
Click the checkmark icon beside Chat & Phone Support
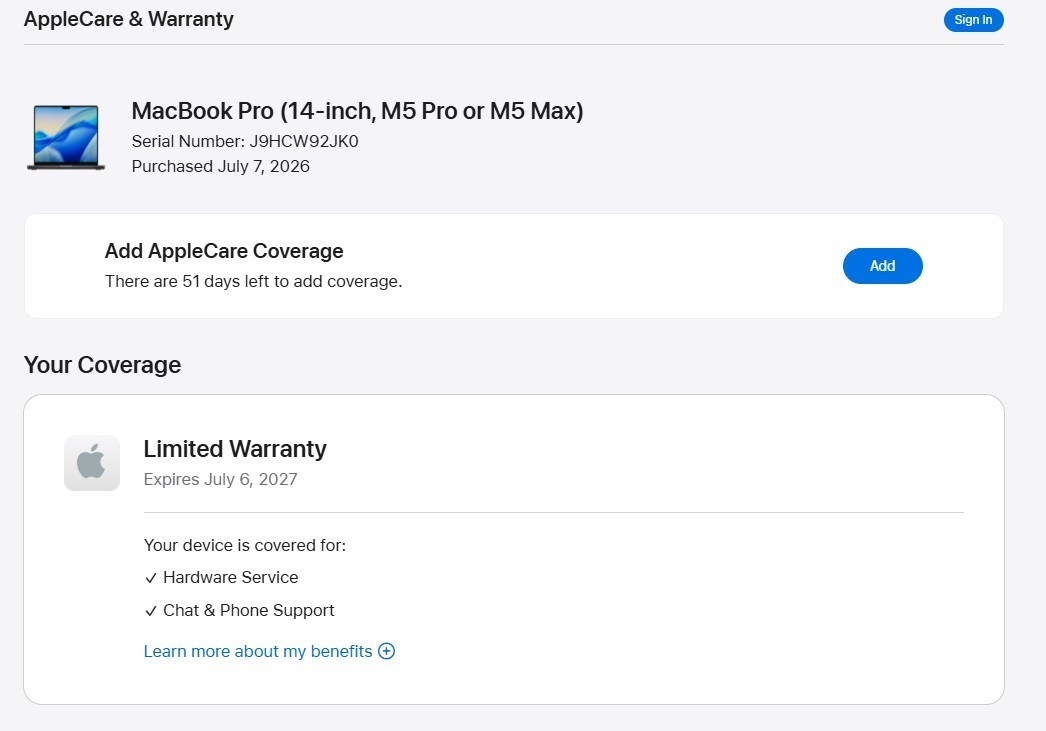coord(151,611)
